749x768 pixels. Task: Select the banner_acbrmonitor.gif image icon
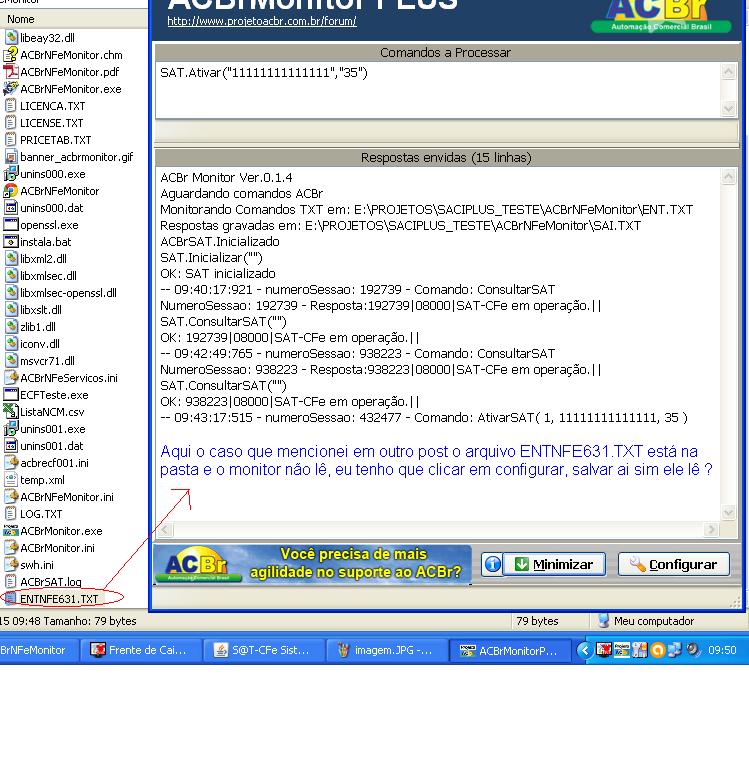(x=11, y=157)
